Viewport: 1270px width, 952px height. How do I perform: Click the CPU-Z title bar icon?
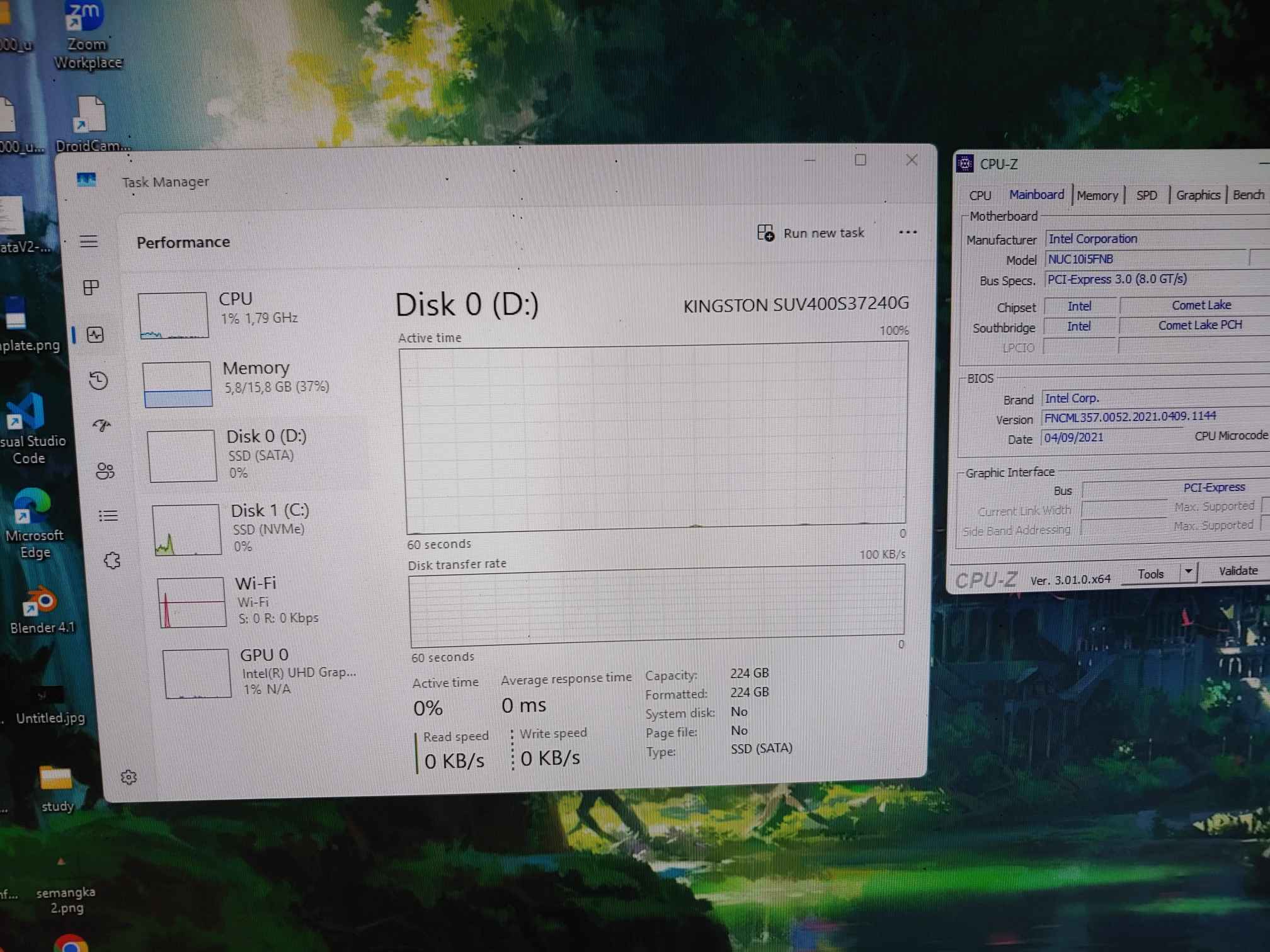[964, 164]
